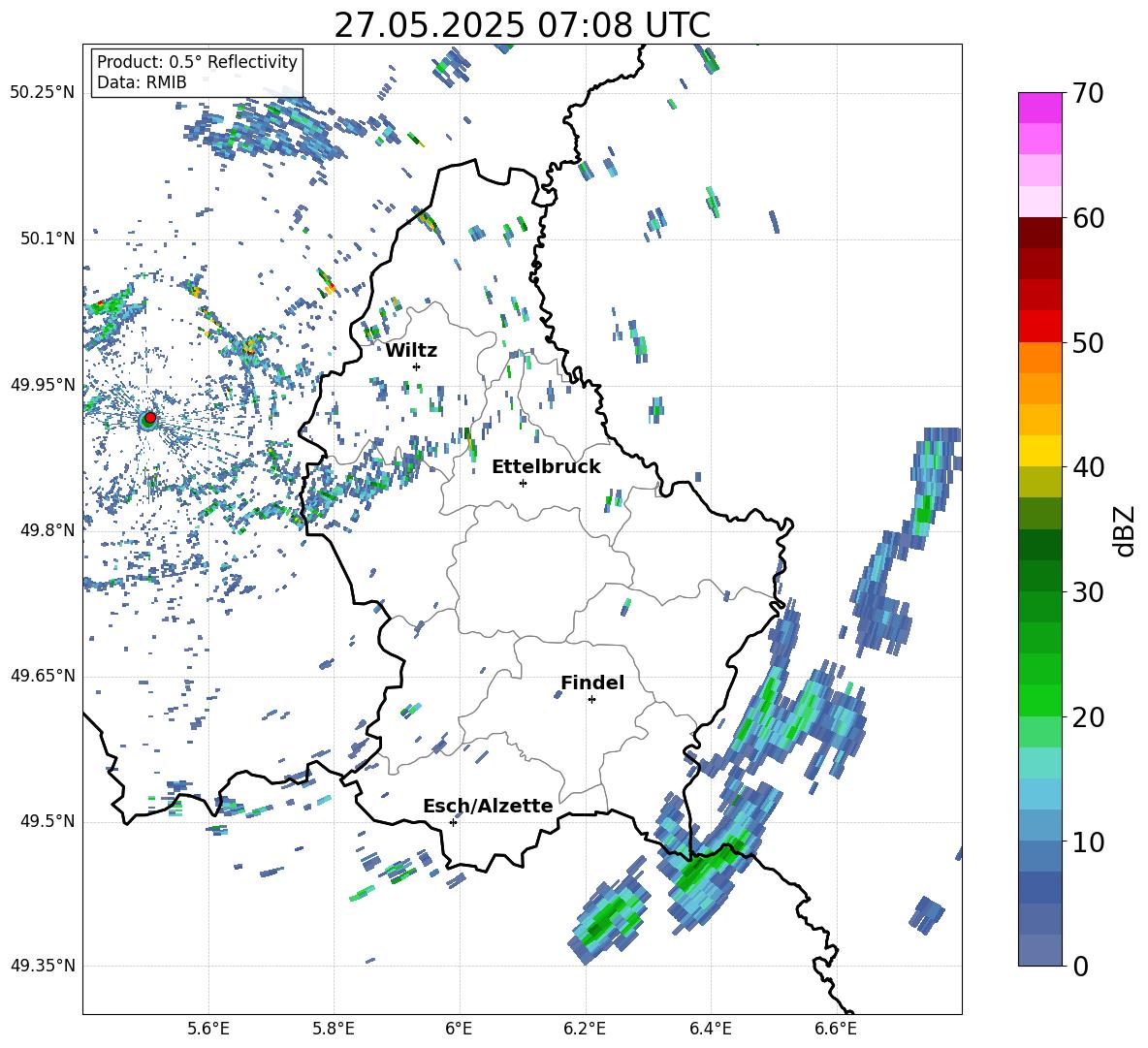
Task: Pick the light blue swatch above 10 tick
Action: coord(1039,825)
